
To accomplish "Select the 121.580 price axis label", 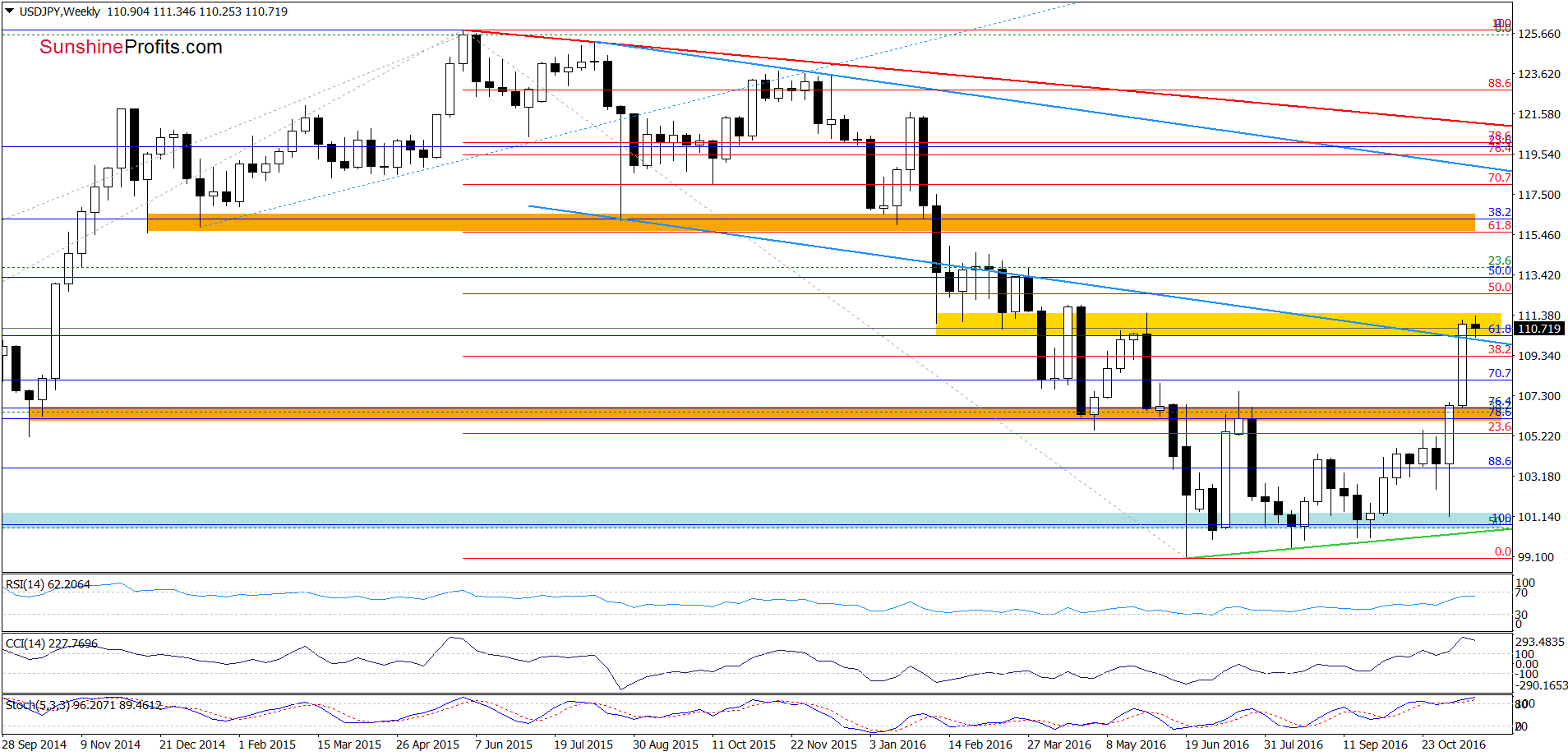I will coord(1539,114).
